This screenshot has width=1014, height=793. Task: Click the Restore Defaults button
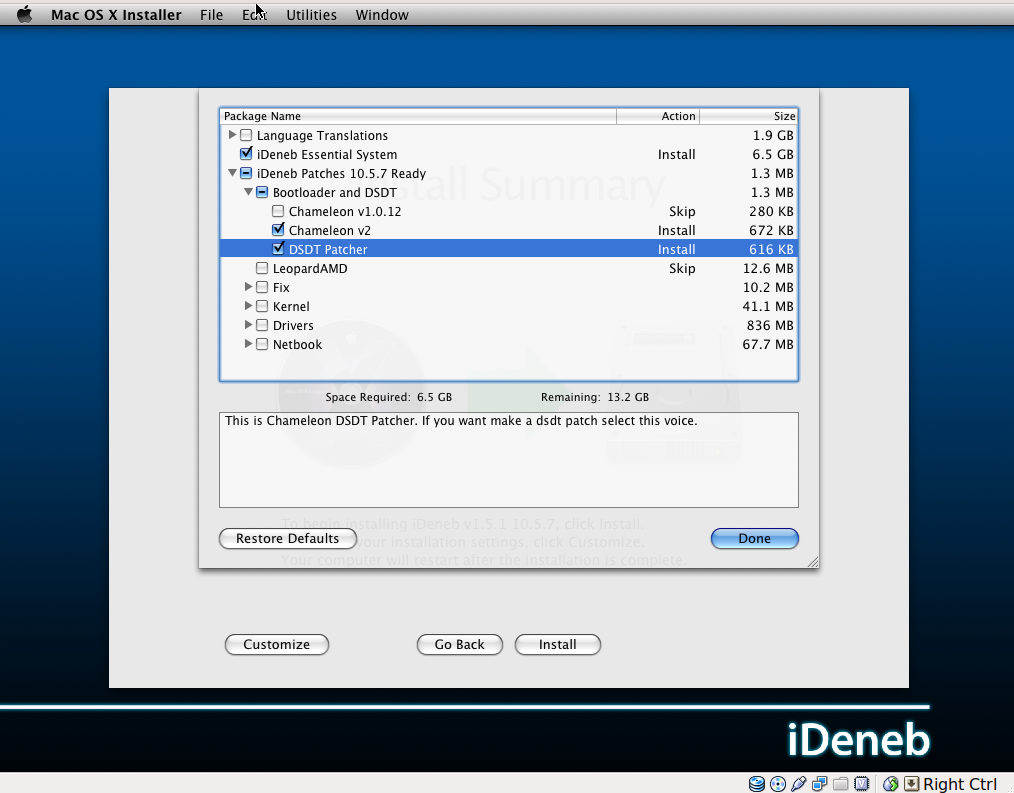point(288,539)
